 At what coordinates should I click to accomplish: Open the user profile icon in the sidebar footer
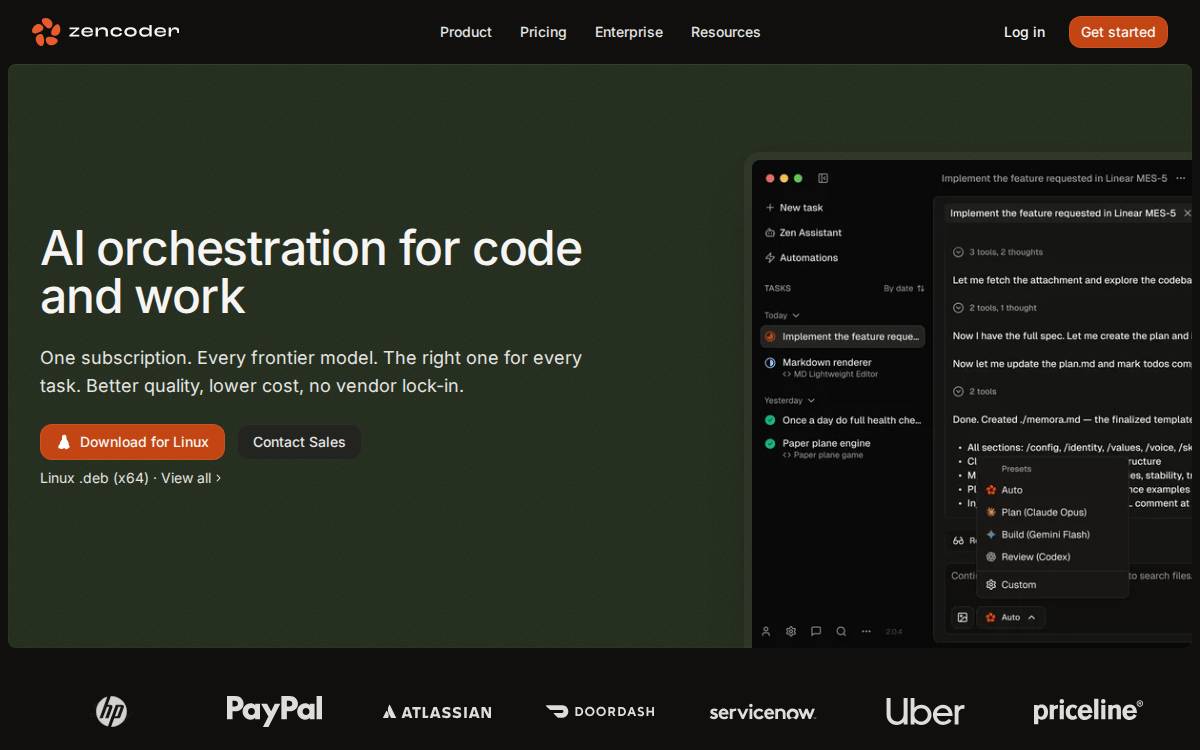(x=766, y=631)
